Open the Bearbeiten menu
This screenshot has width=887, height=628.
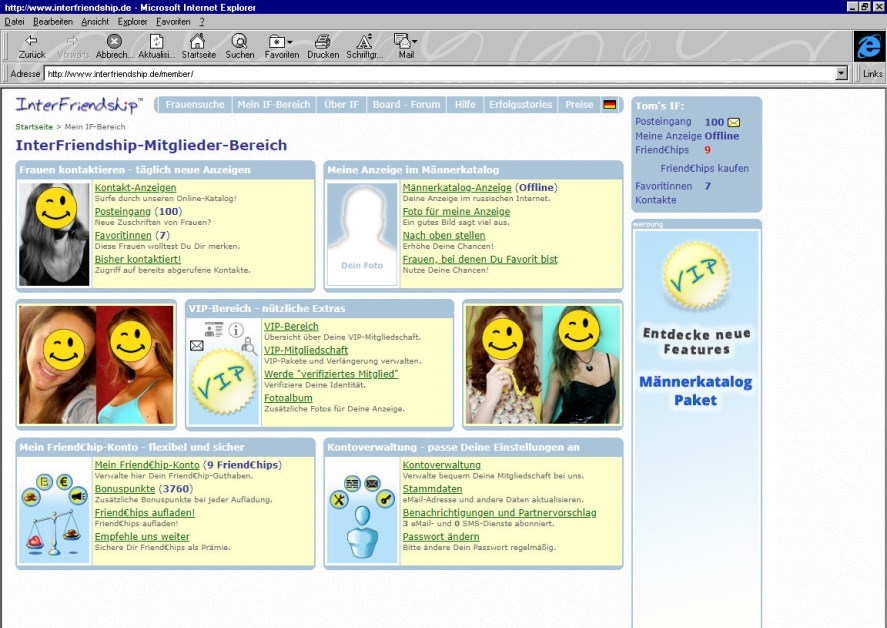coord(53,21)
